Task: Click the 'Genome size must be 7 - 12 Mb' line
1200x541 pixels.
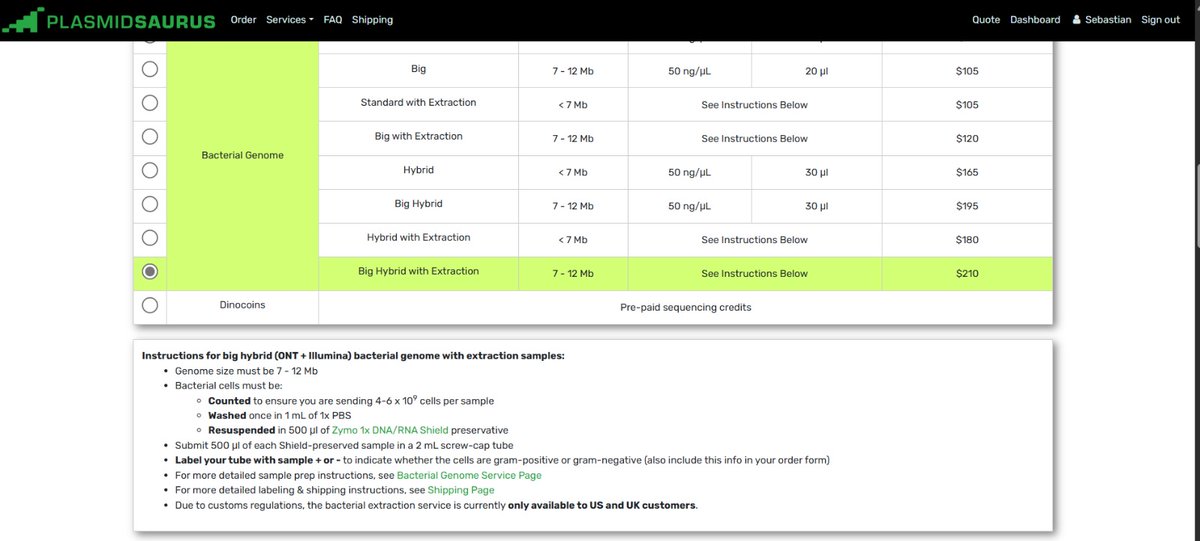Action: (246, 370)
